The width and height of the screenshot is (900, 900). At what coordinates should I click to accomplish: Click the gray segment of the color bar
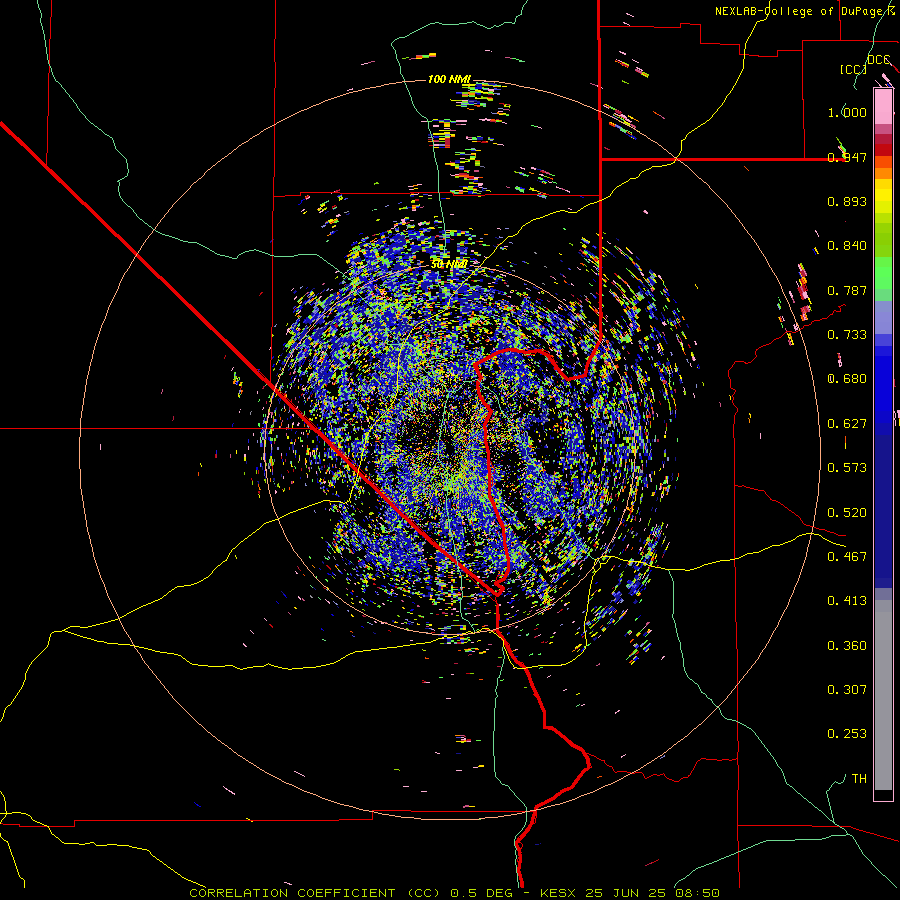tap(883, 695)
